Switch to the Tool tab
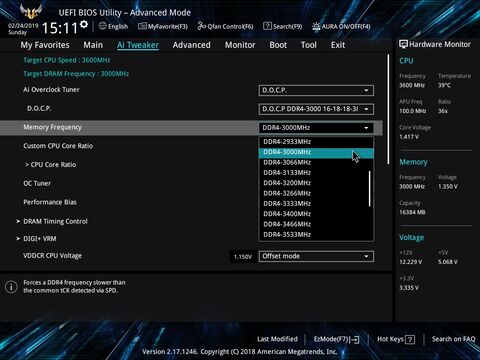Image resolution: width=480 pixels, height=360 pixels. tap(309, 45)
